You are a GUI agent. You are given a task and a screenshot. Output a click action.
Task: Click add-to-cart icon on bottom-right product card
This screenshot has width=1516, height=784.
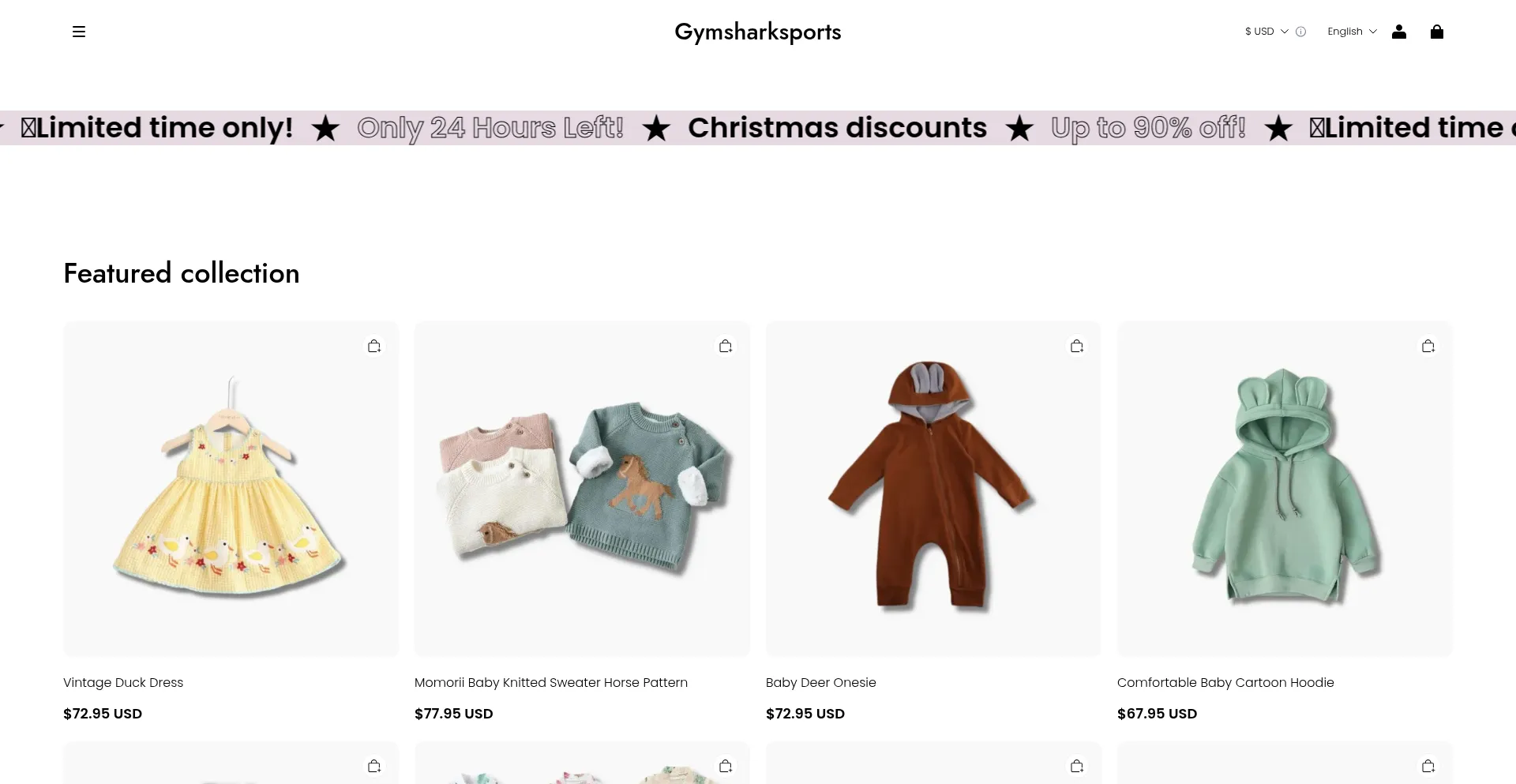click(1428, 765)
